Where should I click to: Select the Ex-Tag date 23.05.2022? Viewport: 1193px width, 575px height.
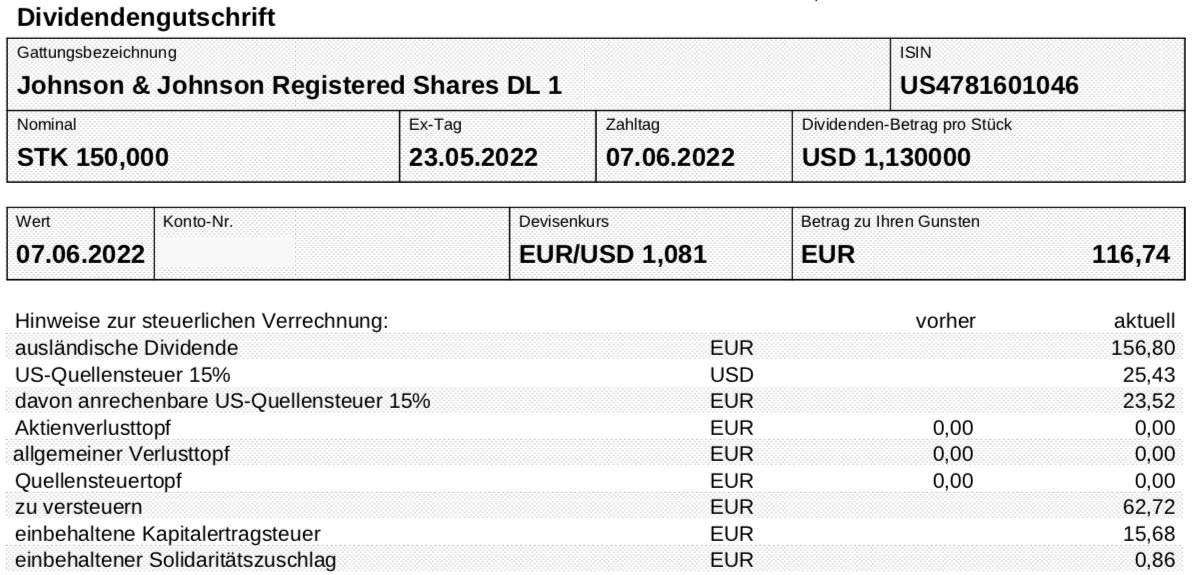[473, 157]
